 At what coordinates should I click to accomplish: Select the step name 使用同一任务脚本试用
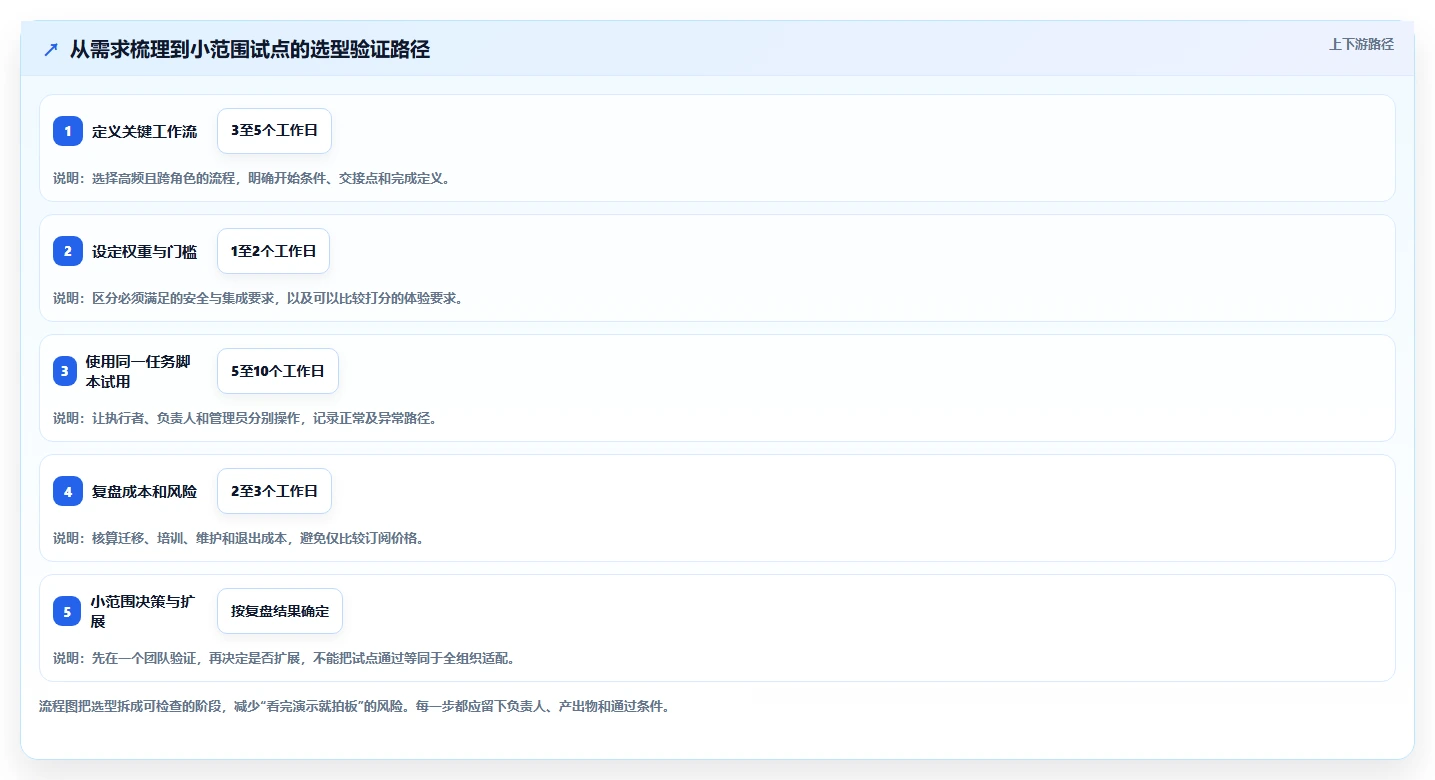[138, 371]
